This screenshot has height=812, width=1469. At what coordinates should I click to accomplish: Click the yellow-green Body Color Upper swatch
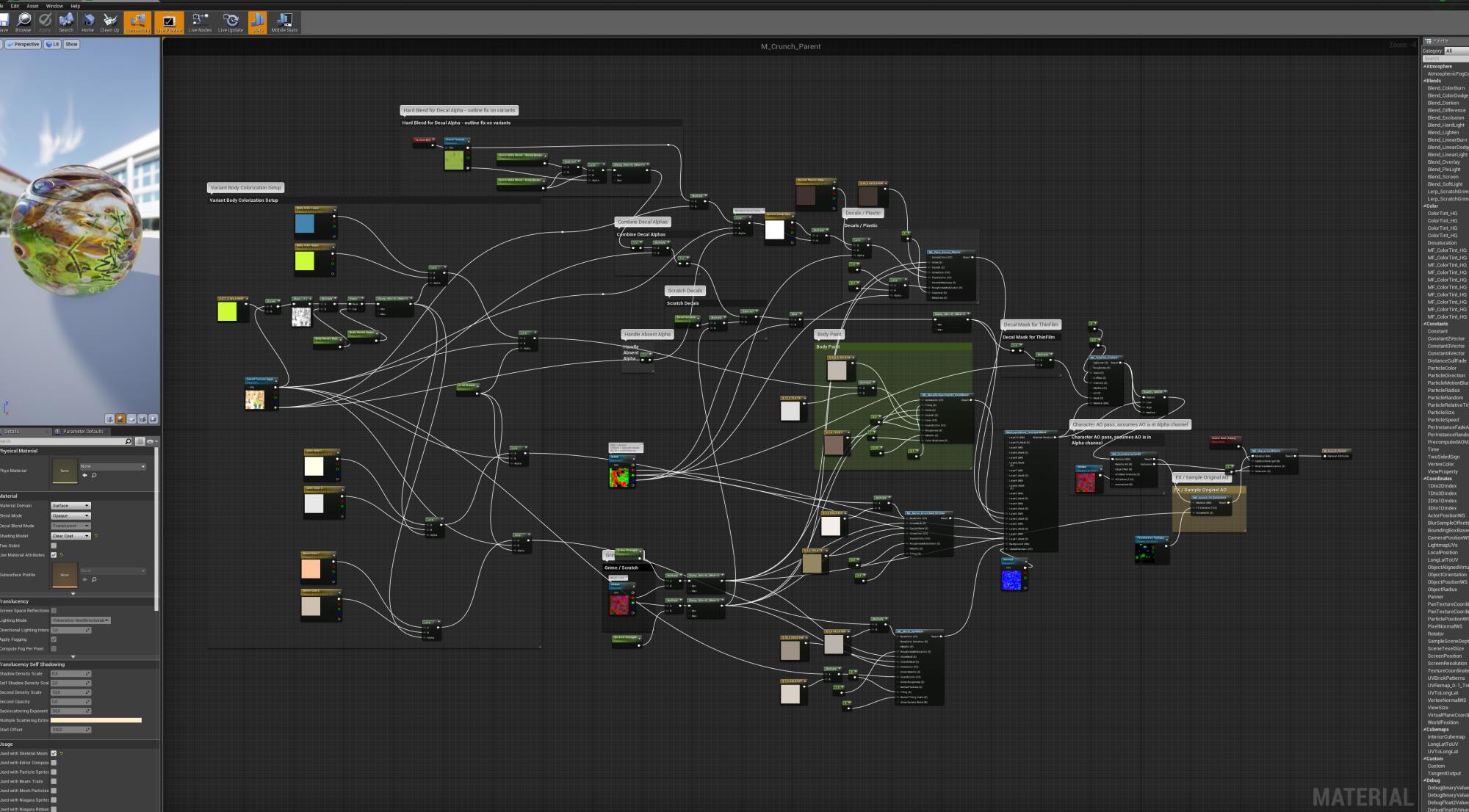[305, 261]
